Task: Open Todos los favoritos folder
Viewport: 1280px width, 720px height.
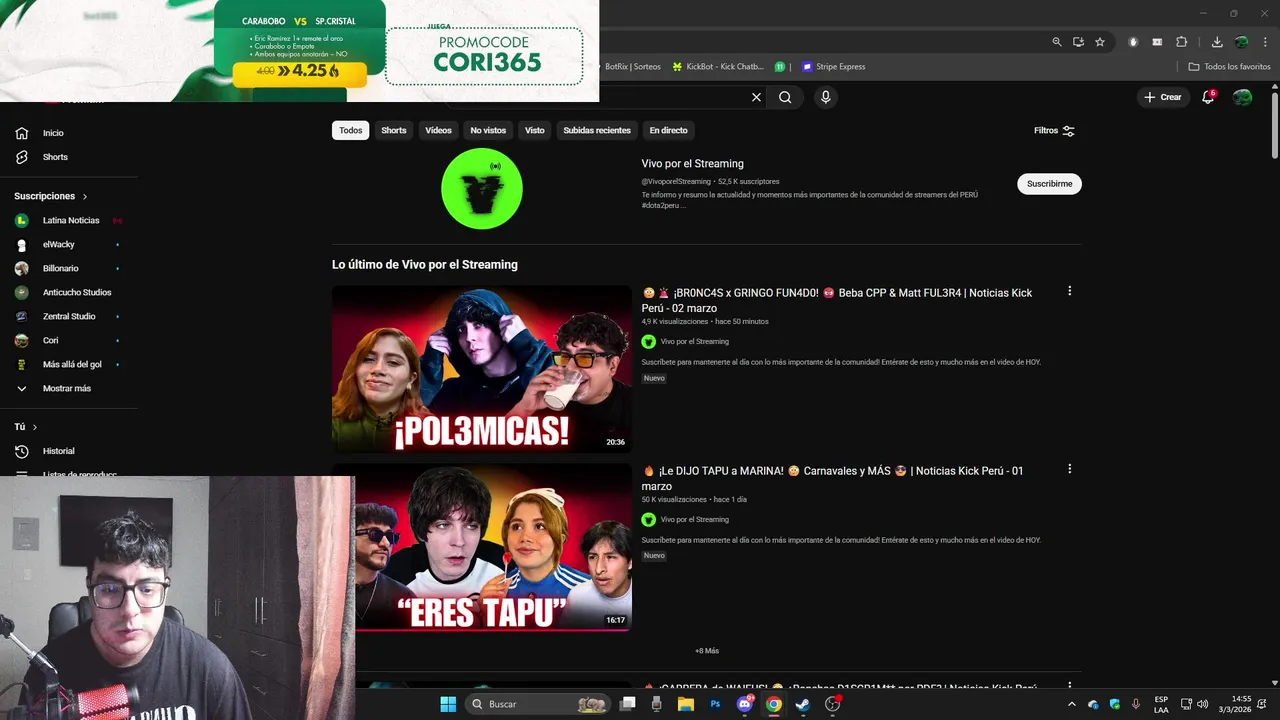Action: 1229,67
